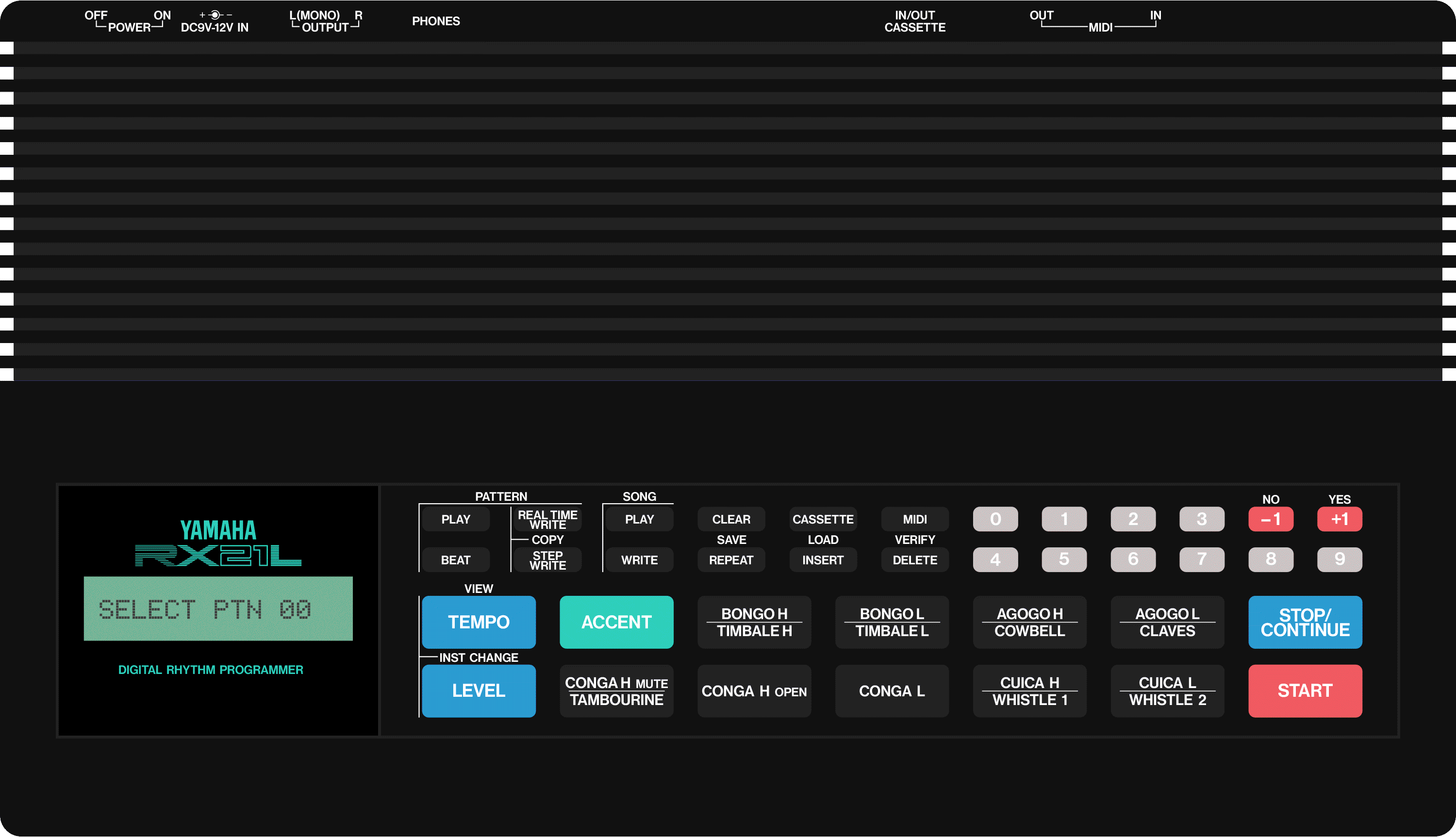The image size is (1456, 837).
Task: Click the STEP WRITE button
Action: pyautogui.click(x=547, y=560)
